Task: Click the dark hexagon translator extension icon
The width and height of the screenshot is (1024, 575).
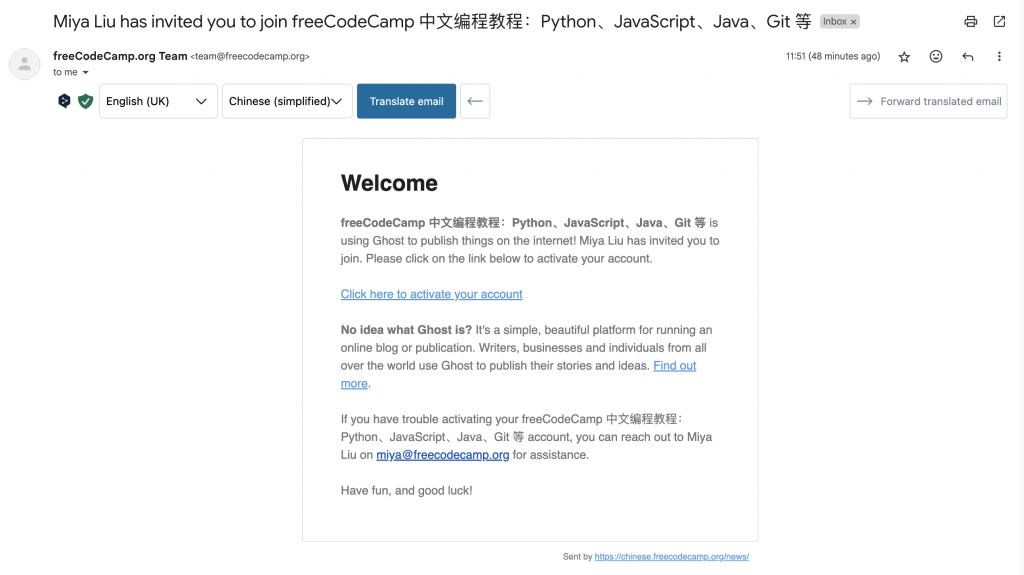Action: pyautogui.click(x=64, y=101)
